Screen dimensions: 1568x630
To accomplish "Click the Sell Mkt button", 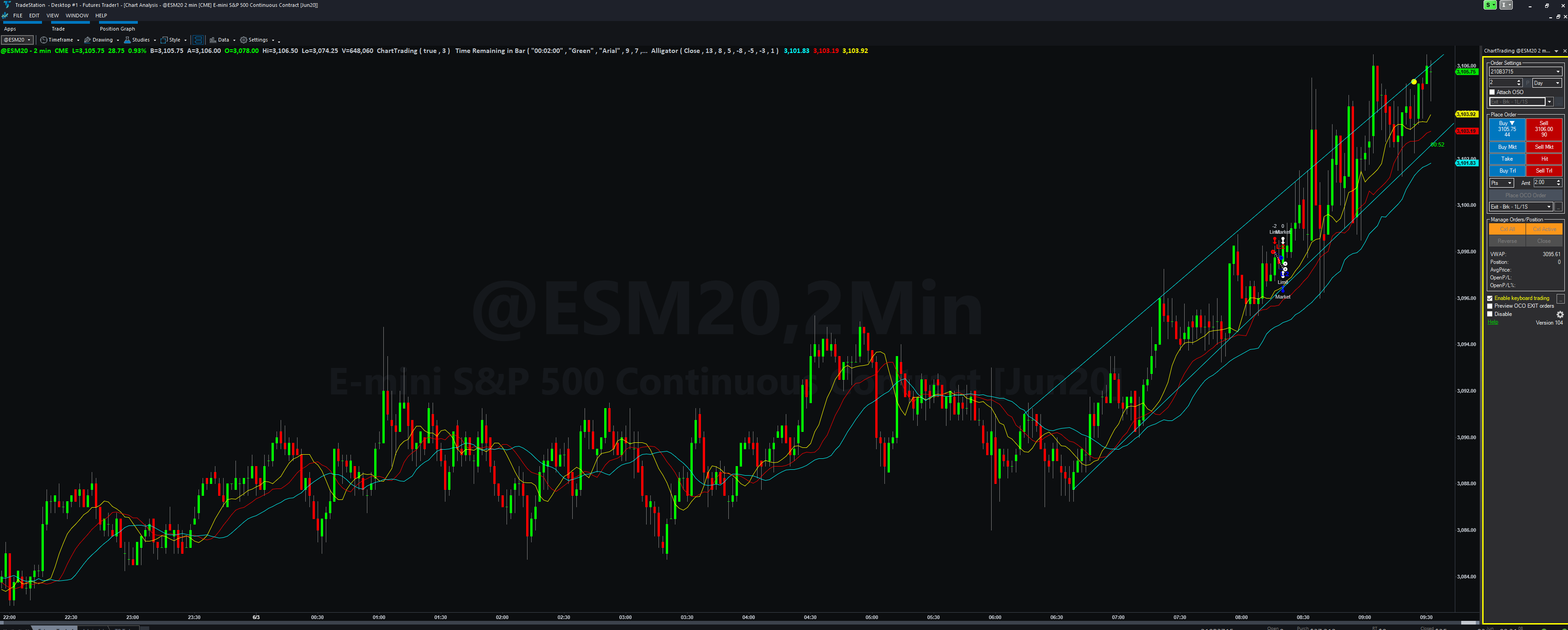I will (x=1544, y=147).
